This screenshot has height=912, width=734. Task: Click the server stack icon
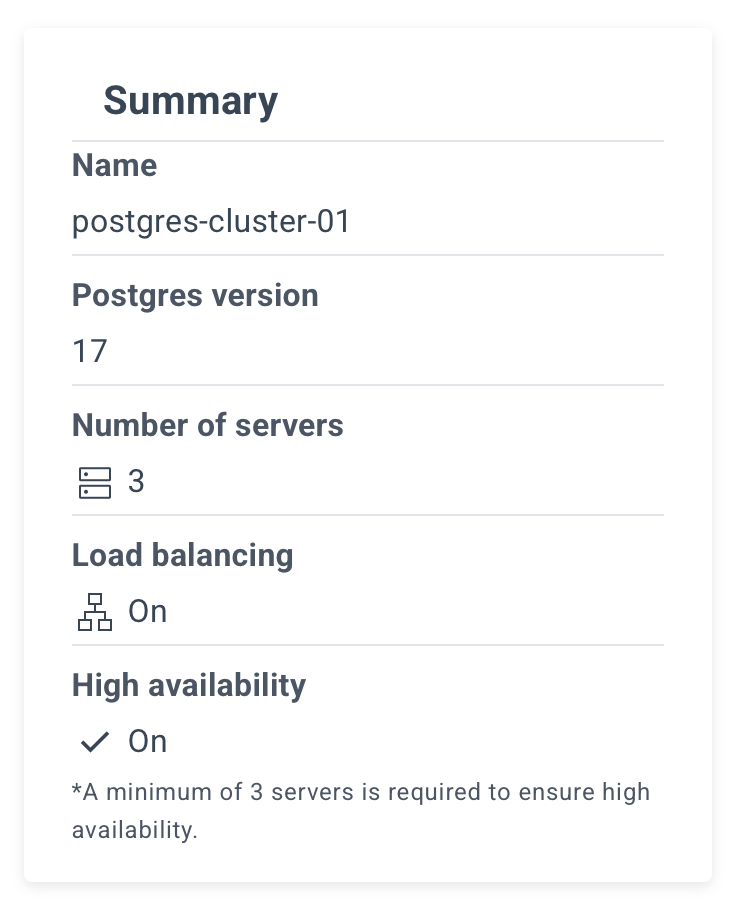tap(95, 482)
